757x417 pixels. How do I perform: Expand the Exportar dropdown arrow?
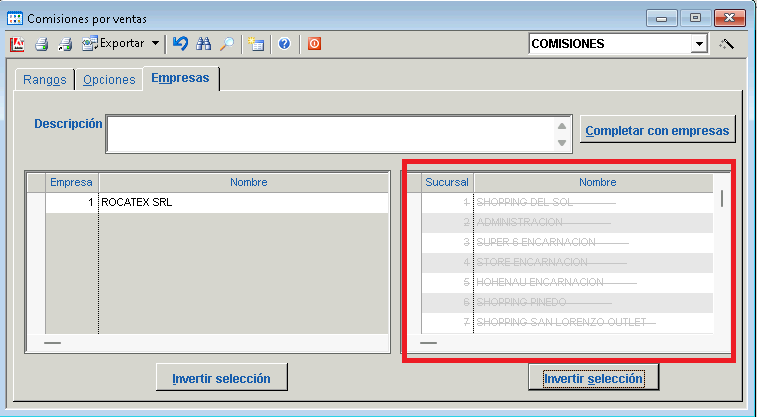coord(155,44)
